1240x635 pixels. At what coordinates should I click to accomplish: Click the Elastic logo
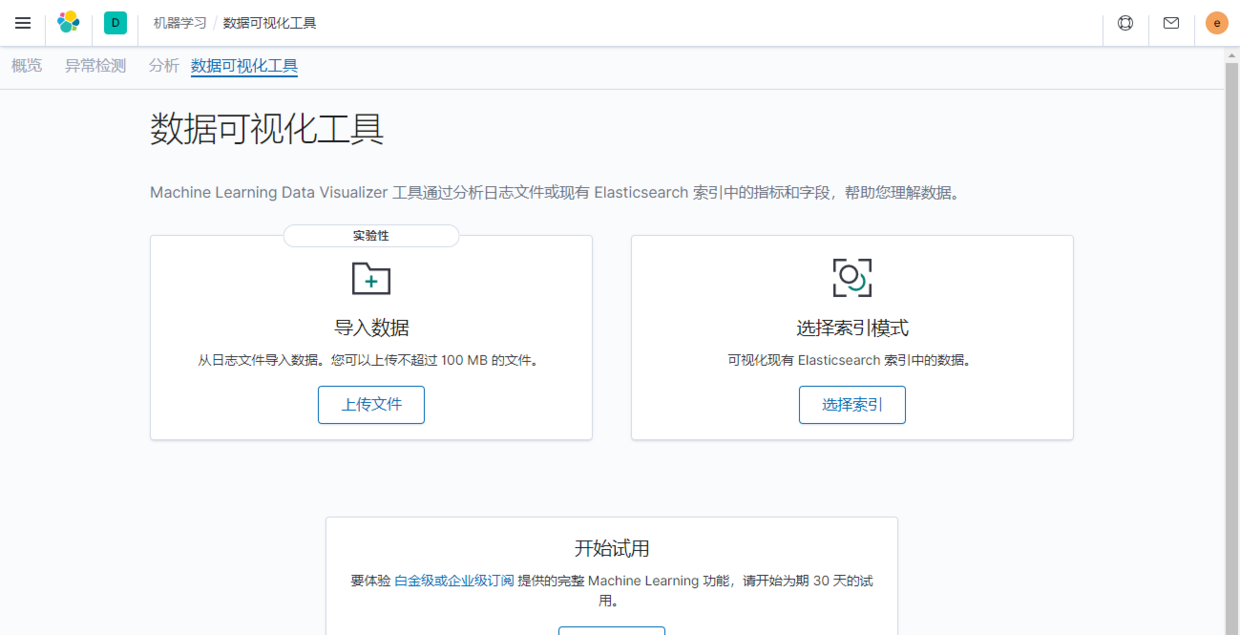[68, 22]
